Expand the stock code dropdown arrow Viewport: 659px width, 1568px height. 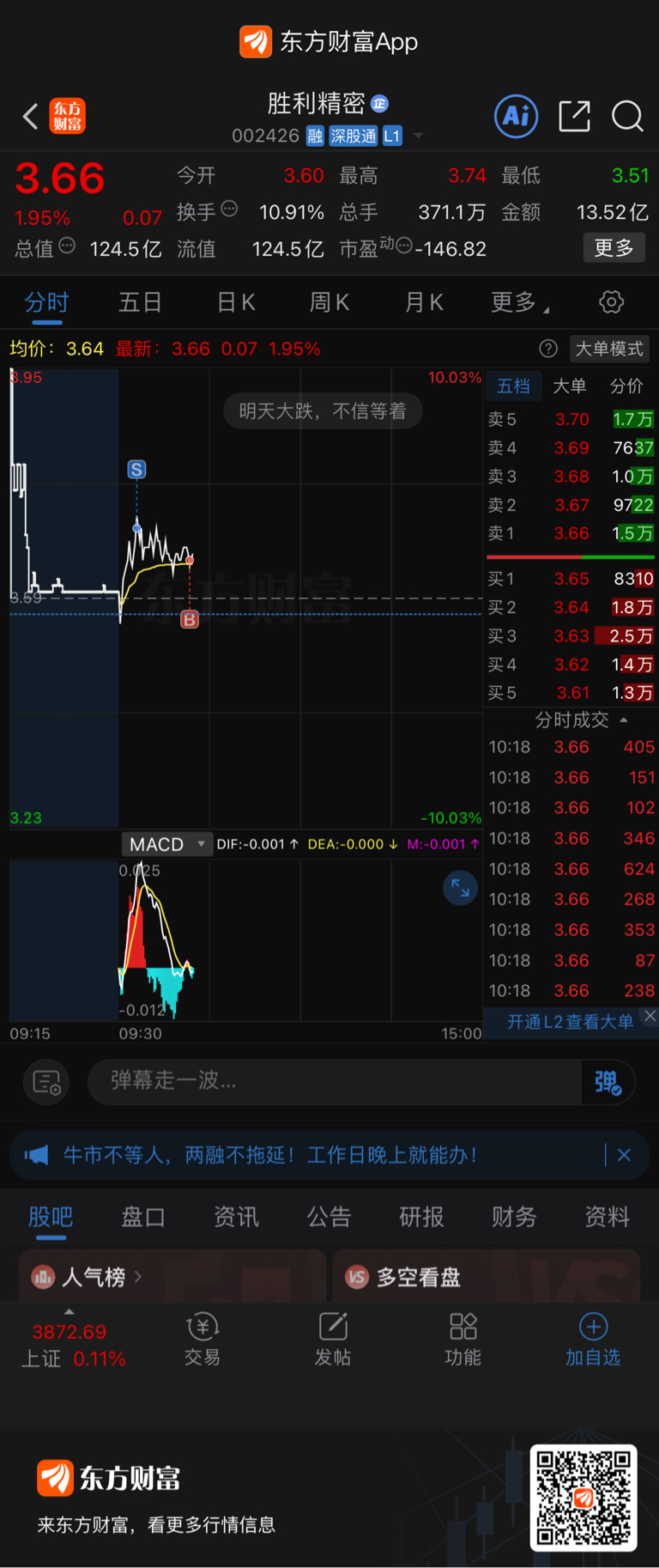tap(419, 136)
